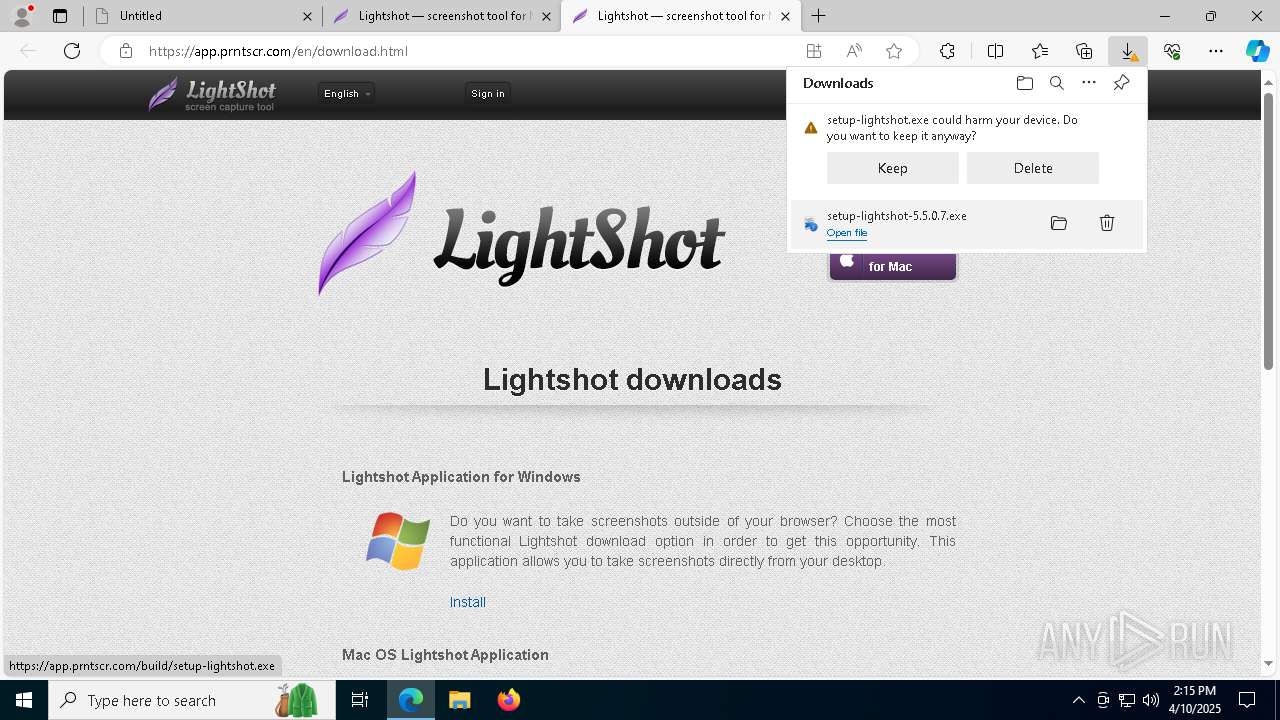The height and width of the screenshot is (720, 1280).
Task: Close the Untitled tab
Action: coord(307,16)
